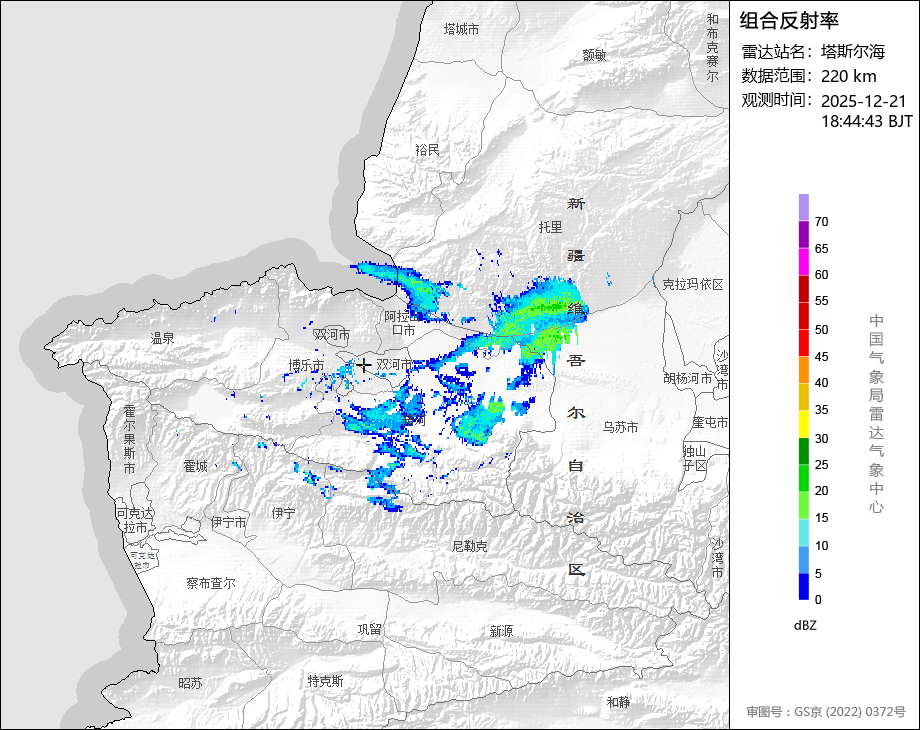Click the legend value '0'

(x=818, y=600)
